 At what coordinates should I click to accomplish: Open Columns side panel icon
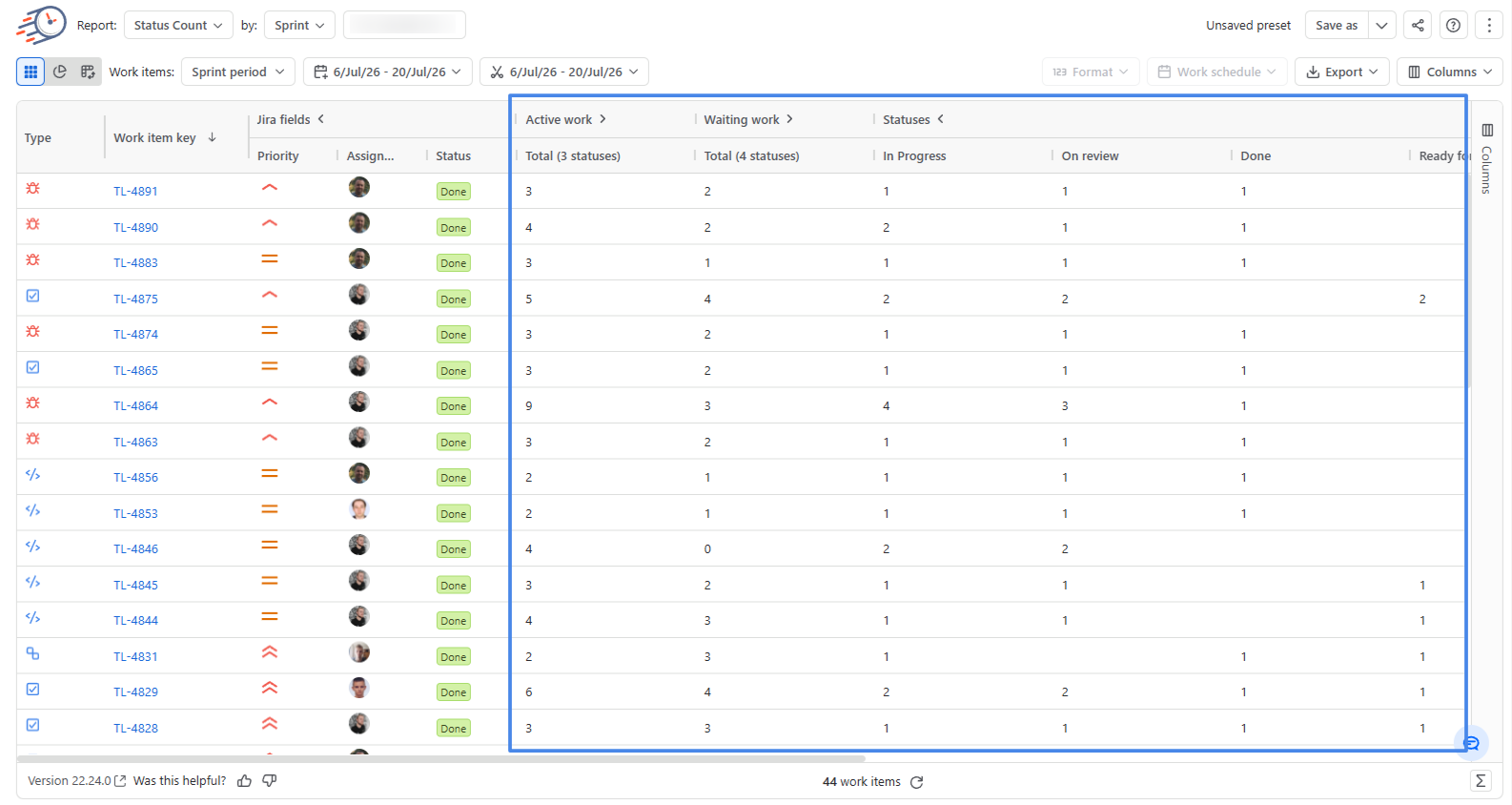tap(1487, 131)
